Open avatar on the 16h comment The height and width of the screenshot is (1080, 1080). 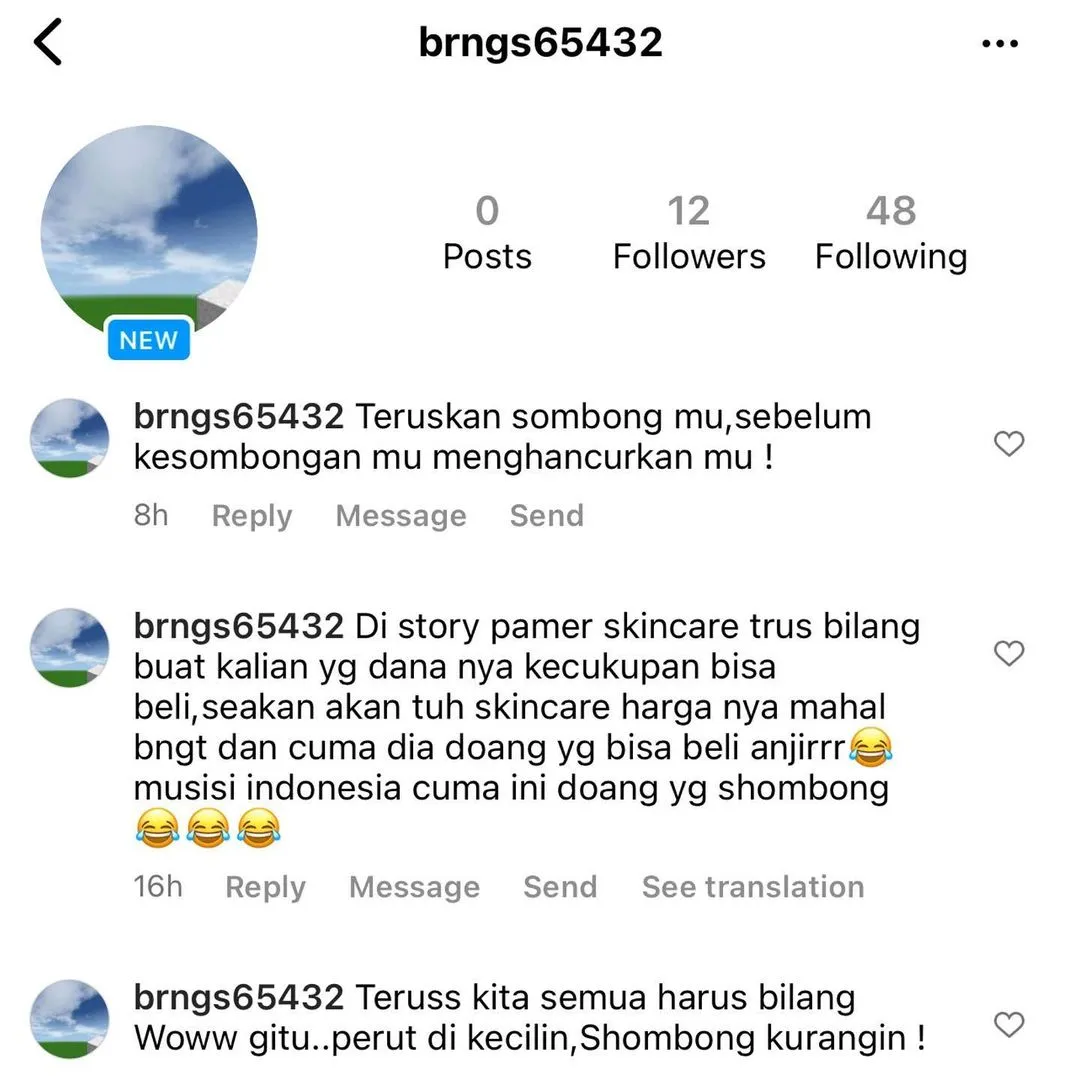70,647
